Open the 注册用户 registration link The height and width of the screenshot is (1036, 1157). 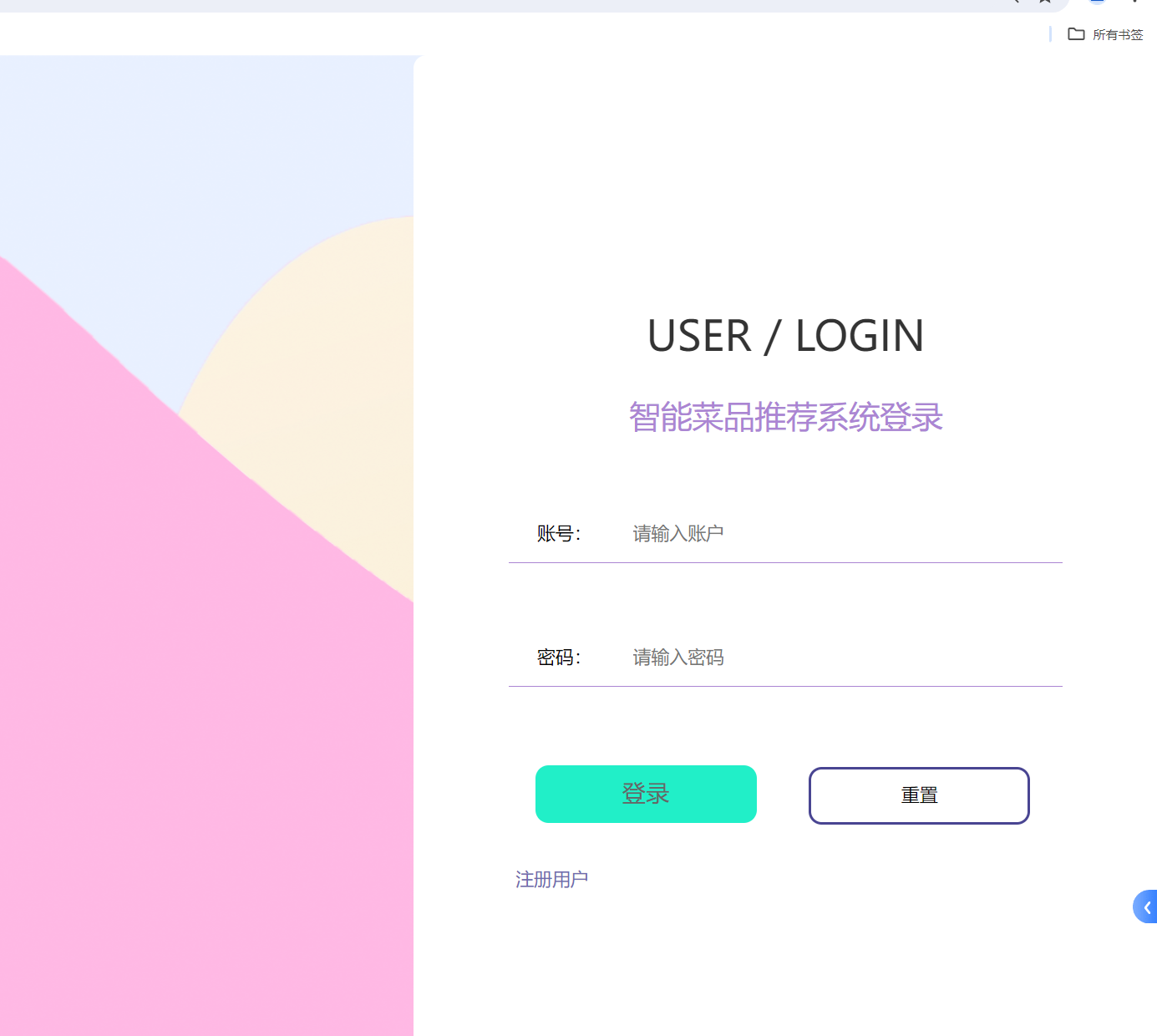(x=551, y=879)
